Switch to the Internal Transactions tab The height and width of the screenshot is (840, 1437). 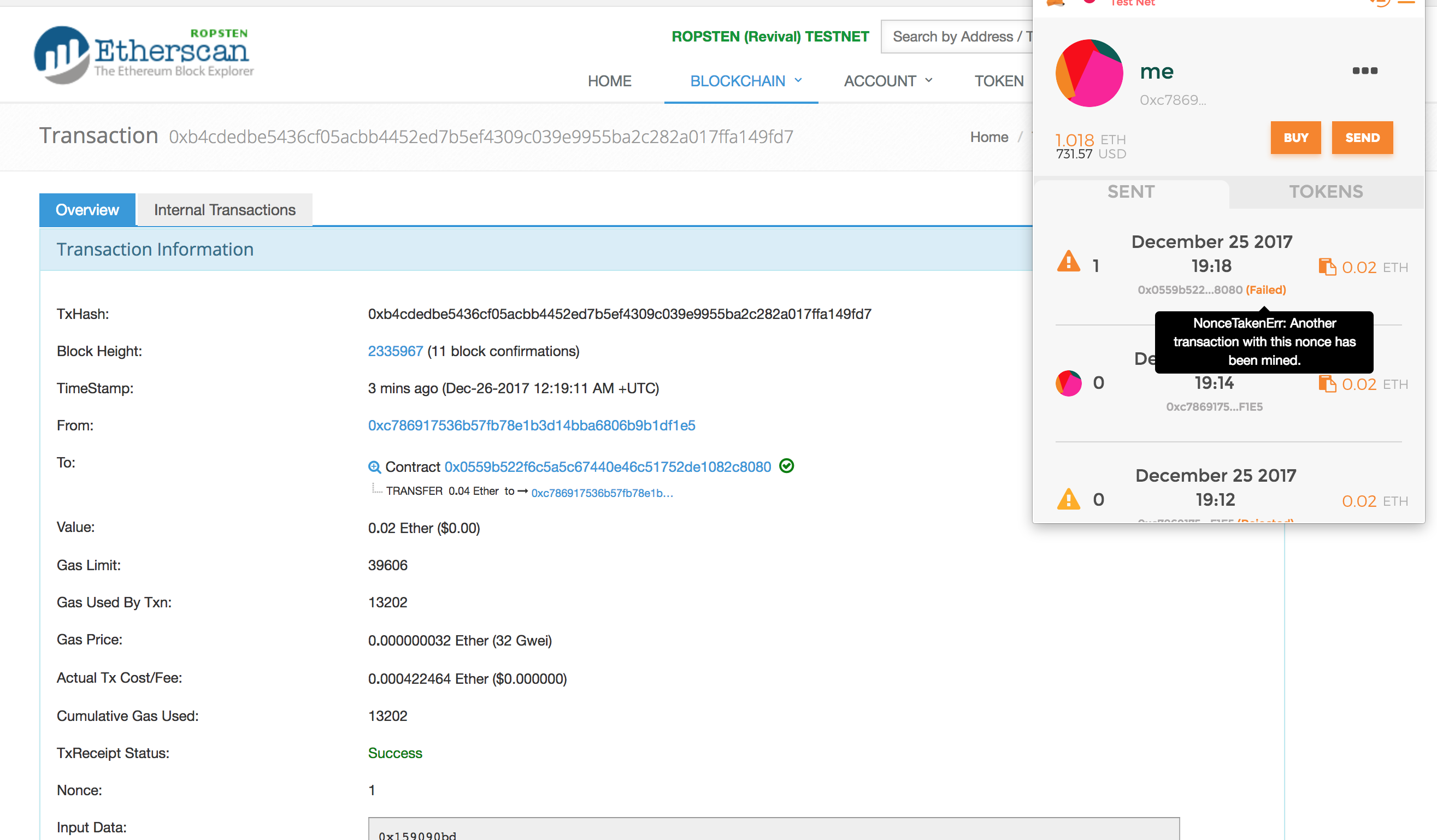[x=224, y=210]
